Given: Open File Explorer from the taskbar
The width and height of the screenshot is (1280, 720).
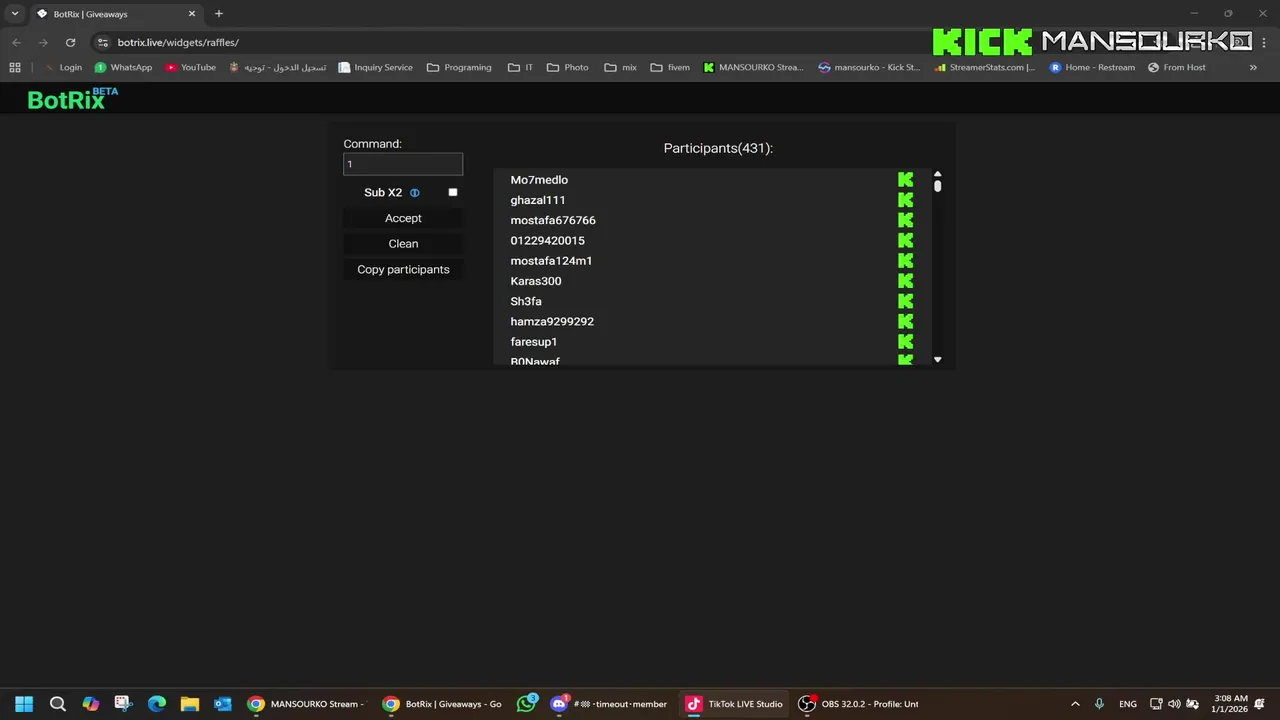Looking at the screenshot, I should [190, 704].
